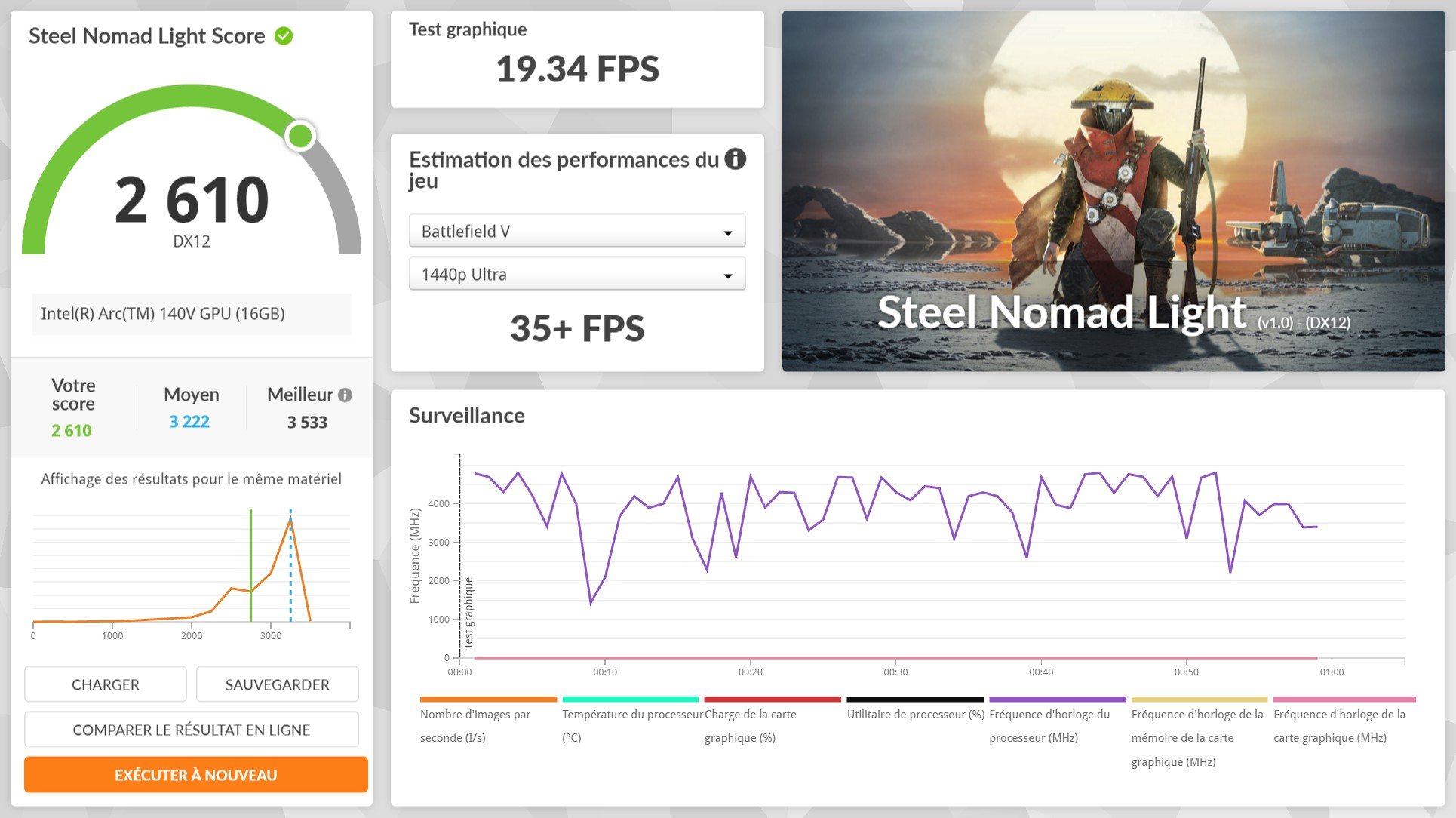Click the Steel Nomad Light benchmark image
This screenshot has height=818, width=1456.
[1114, 191]
